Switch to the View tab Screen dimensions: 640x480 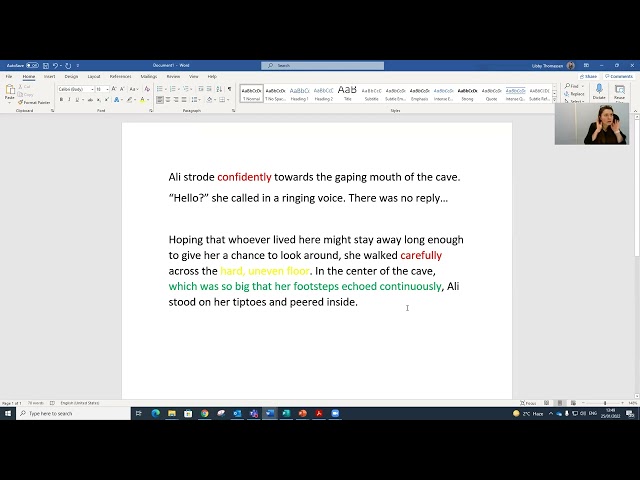[x=193, y=76]
